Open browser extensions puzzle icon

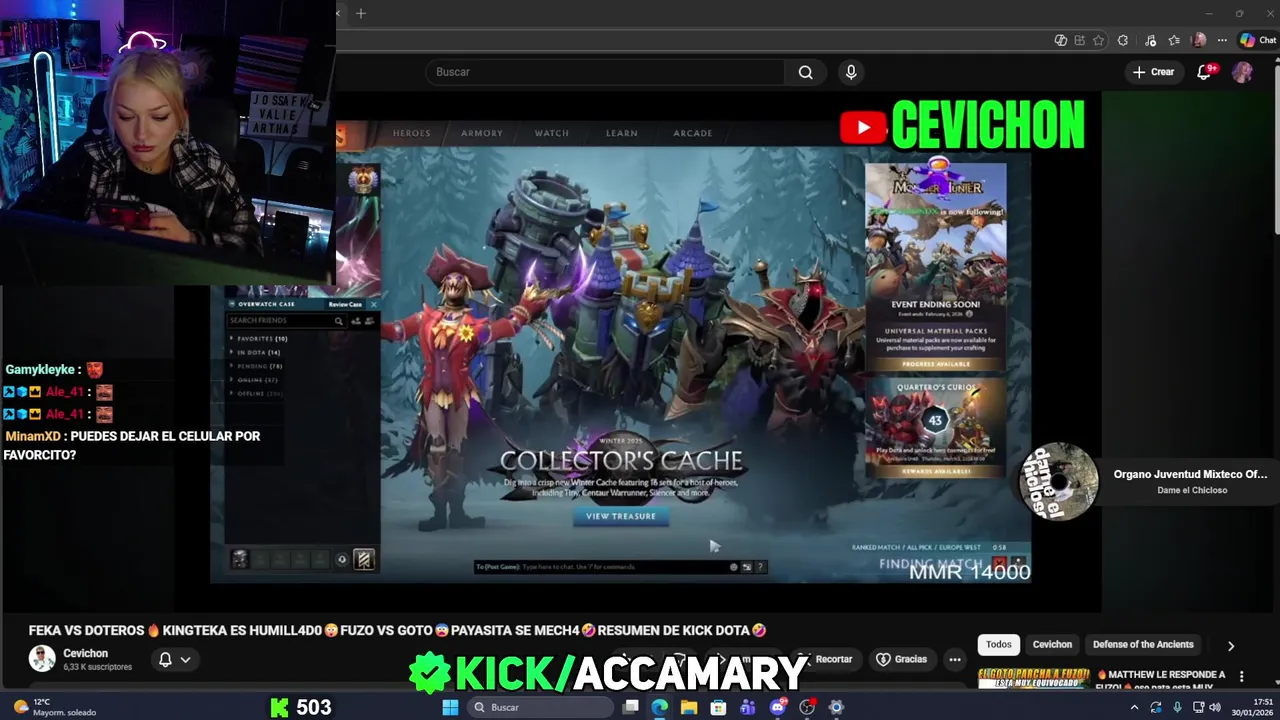(1123, 40)
